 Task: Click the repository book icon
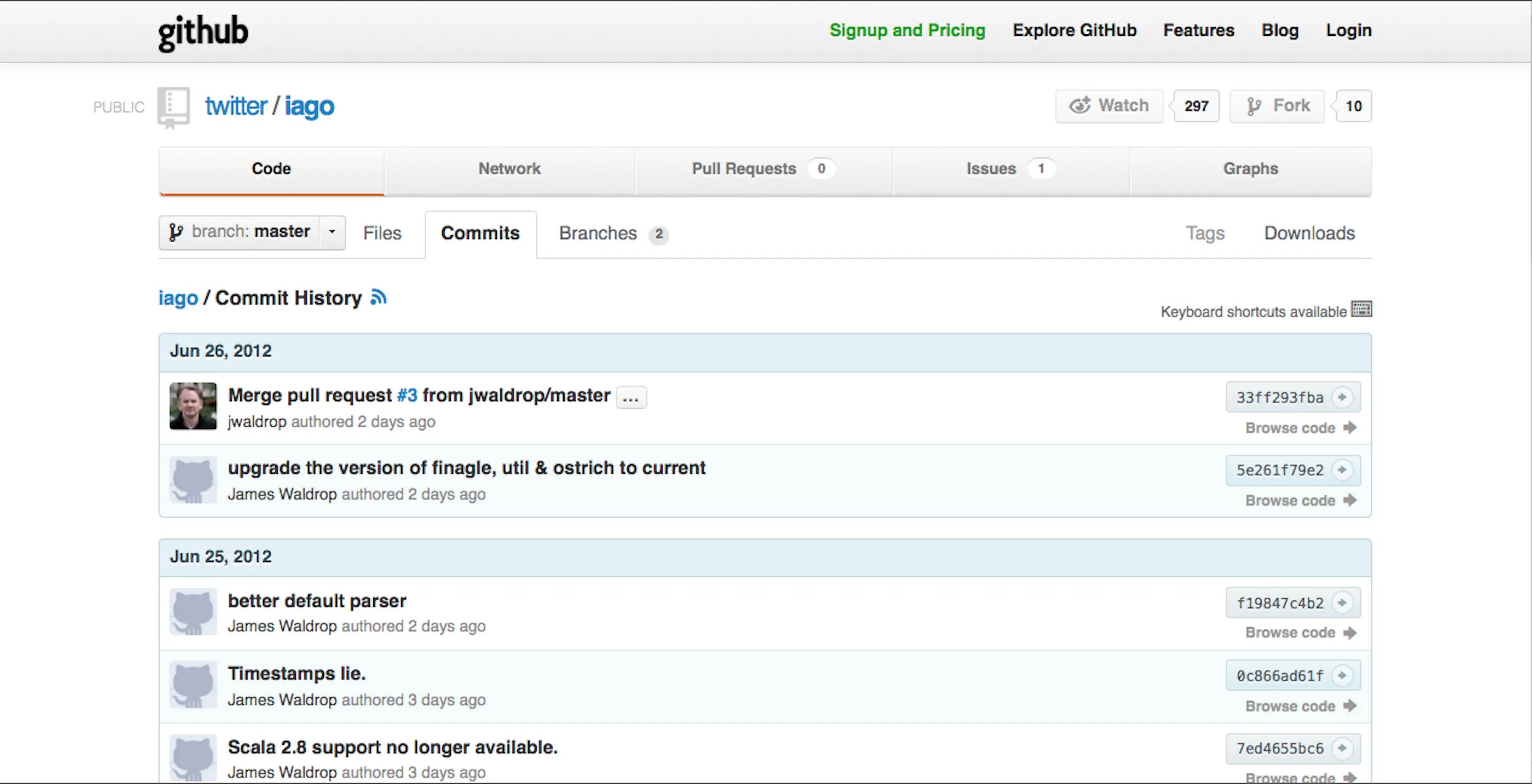point(173,107)
